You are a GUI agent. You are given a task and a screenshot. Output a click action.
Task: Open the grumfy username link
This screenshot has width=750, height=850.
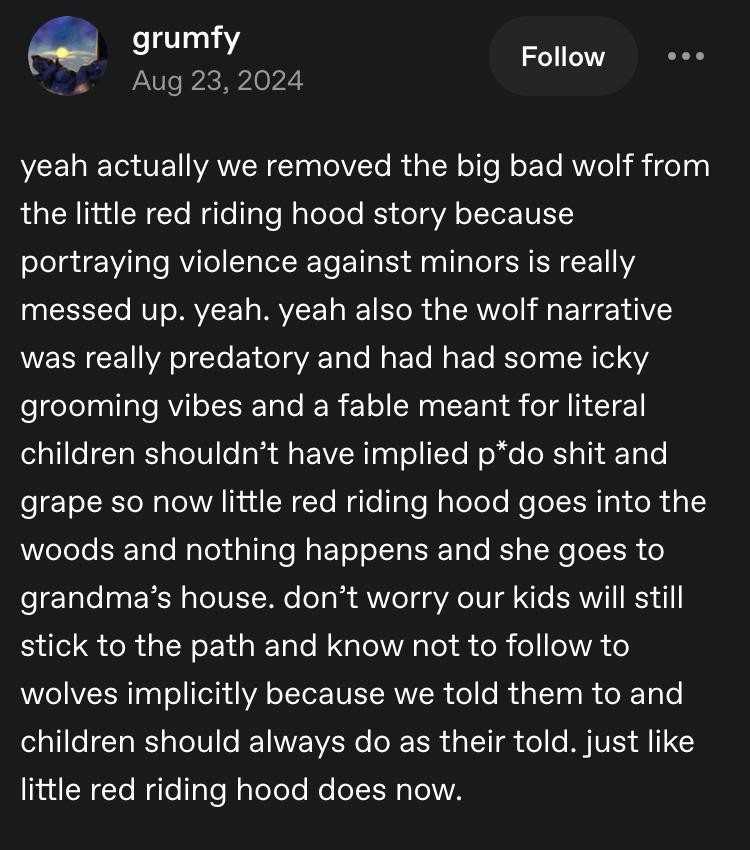point(186,39)
